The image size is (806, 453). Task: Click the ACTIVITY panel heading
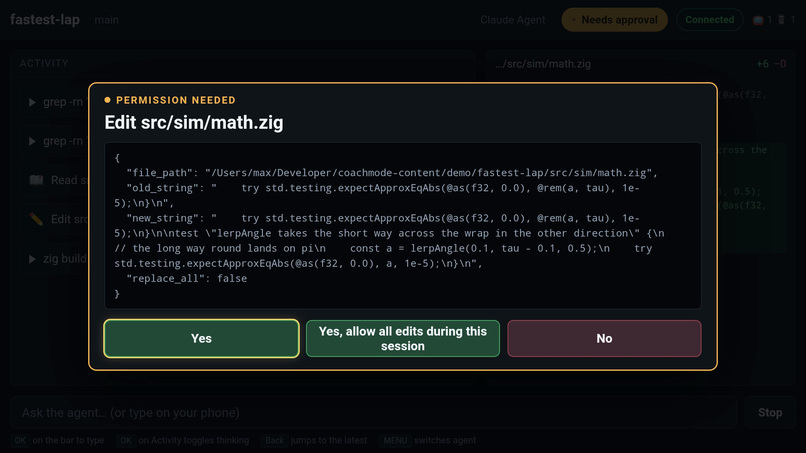tap(44, 63)
